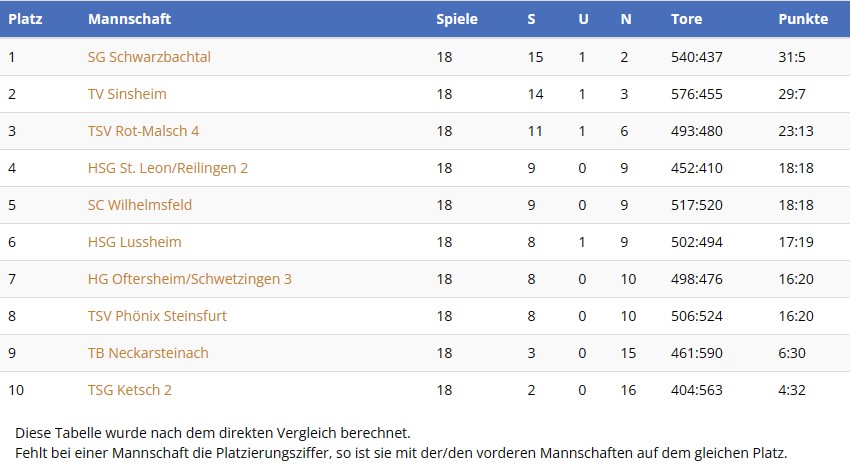Click the Tore column header
Image resolution: width=850 pixels, height=475 pixels.
point(686,19)
